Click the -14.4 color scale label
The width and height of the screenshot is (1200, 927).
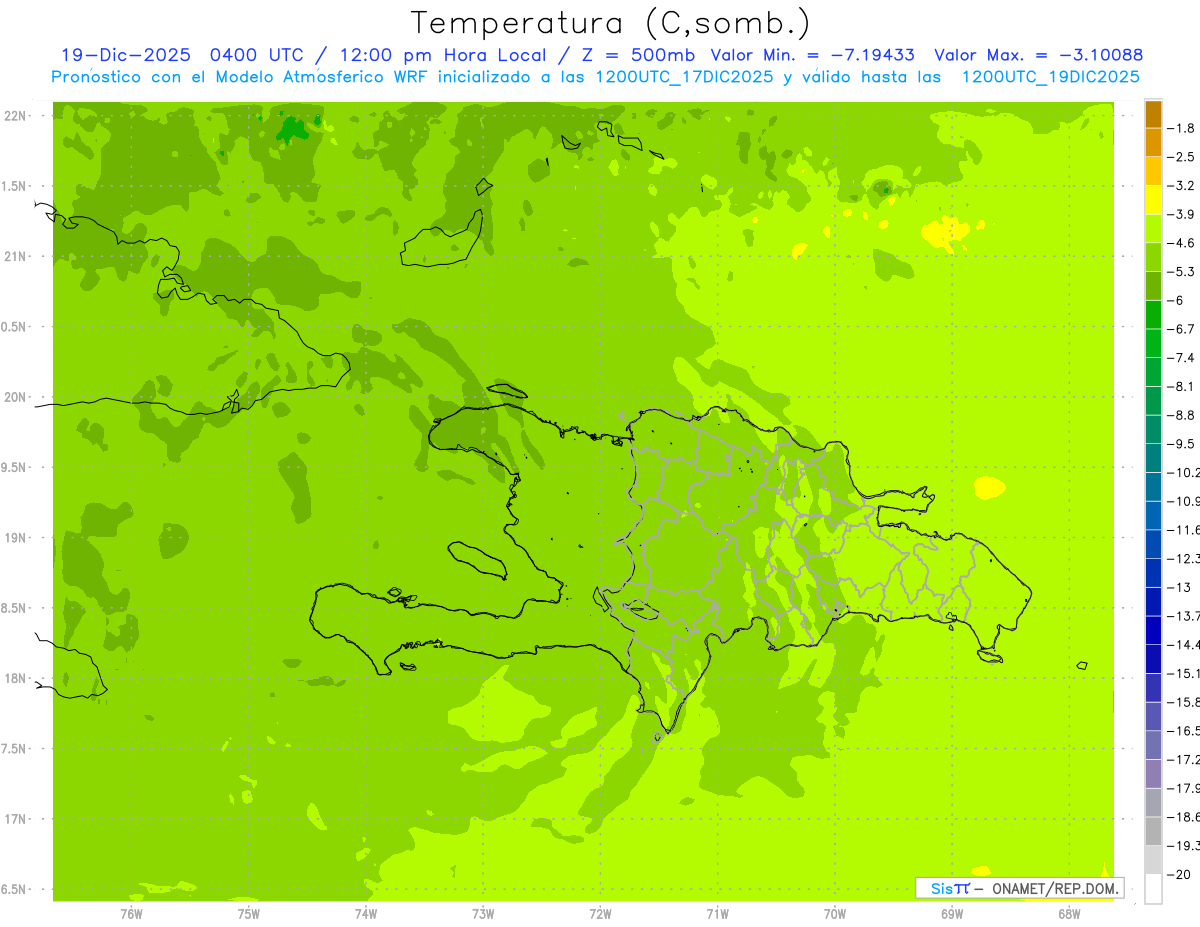click(x=1182, y=645)
